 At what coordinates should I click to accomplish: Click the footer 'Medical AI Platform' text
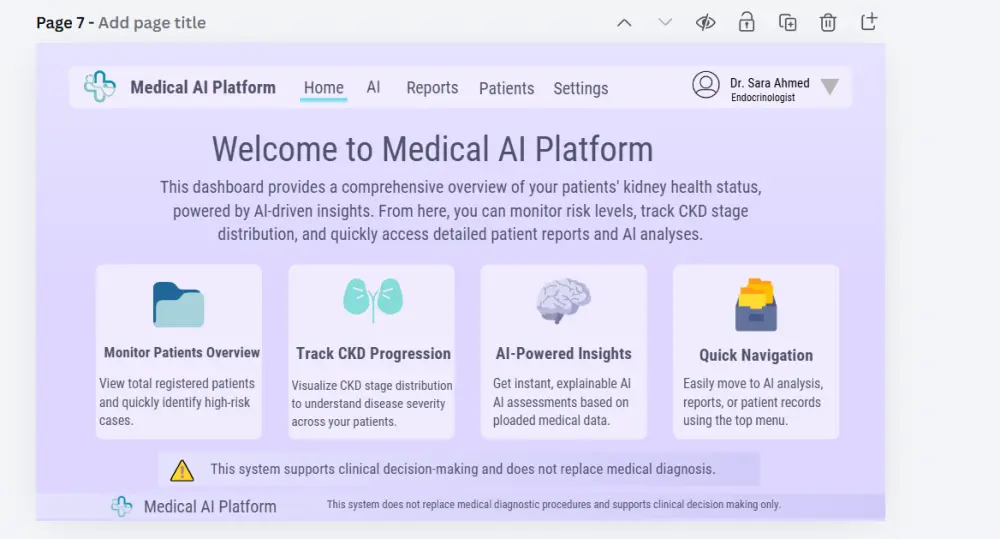coord(210,506)
